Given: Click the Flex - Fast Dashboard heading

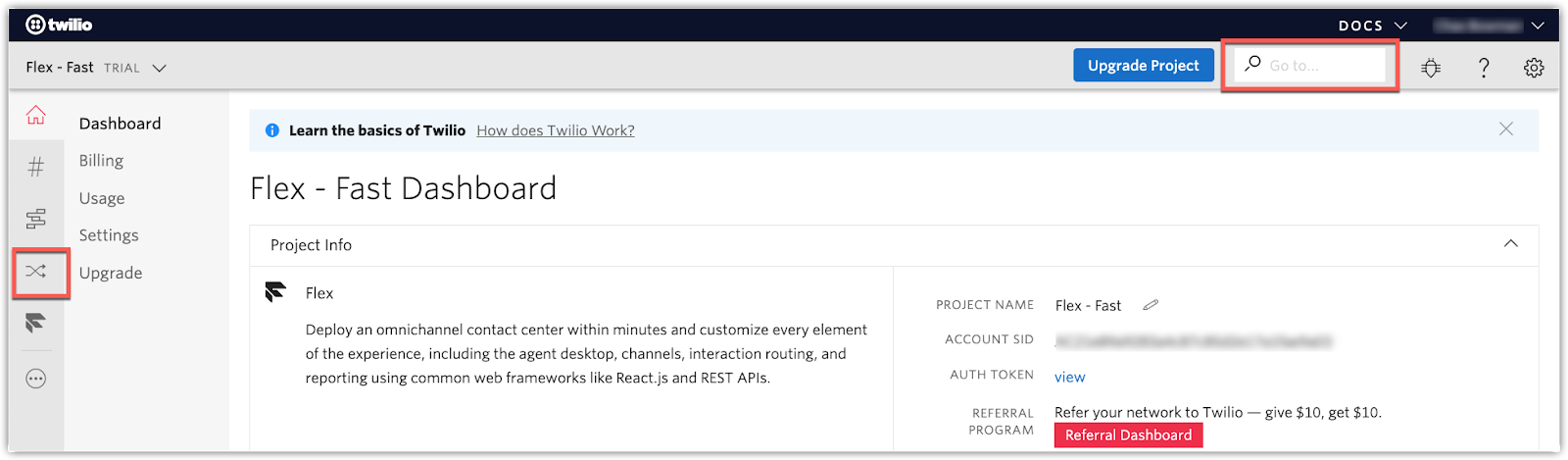Looking at the screenshot, I should [403, 188].
